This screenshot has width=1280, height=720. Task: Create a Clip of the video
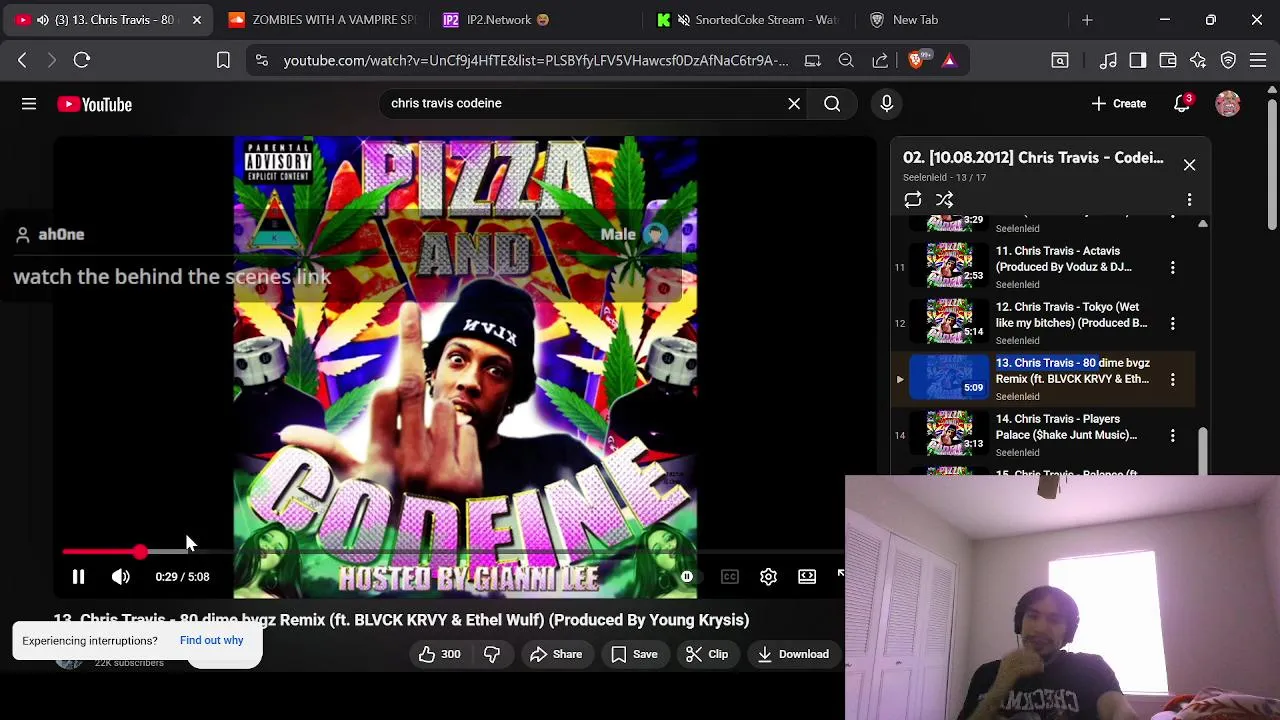(707, 654)
